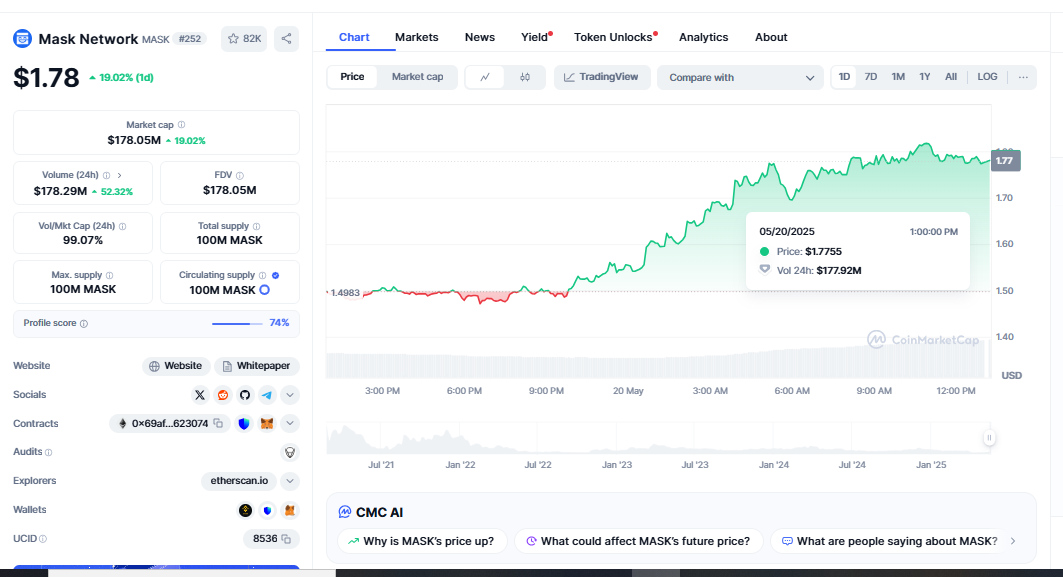This screenshot has height=577, width=1063.
Task: Click the Profile score 74% progress bar
Action: tap(237, 323)
